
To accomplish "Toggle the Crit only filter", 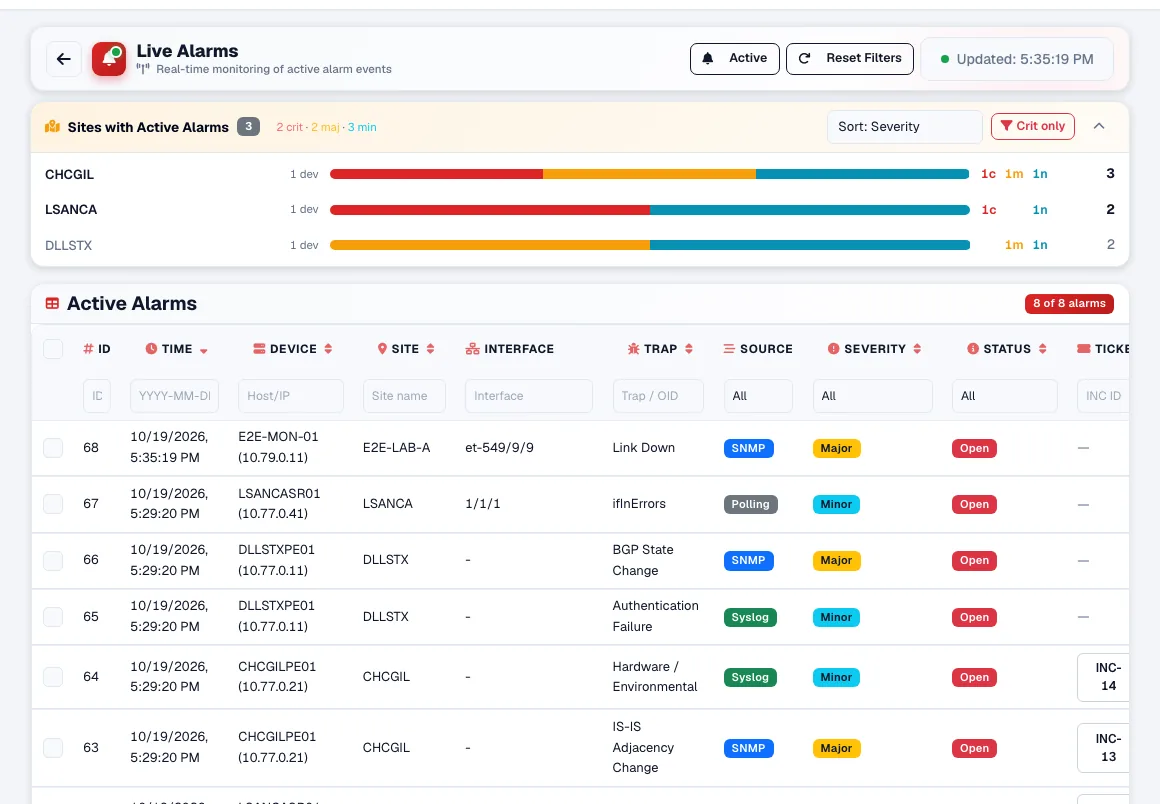I will (1033, 126).
